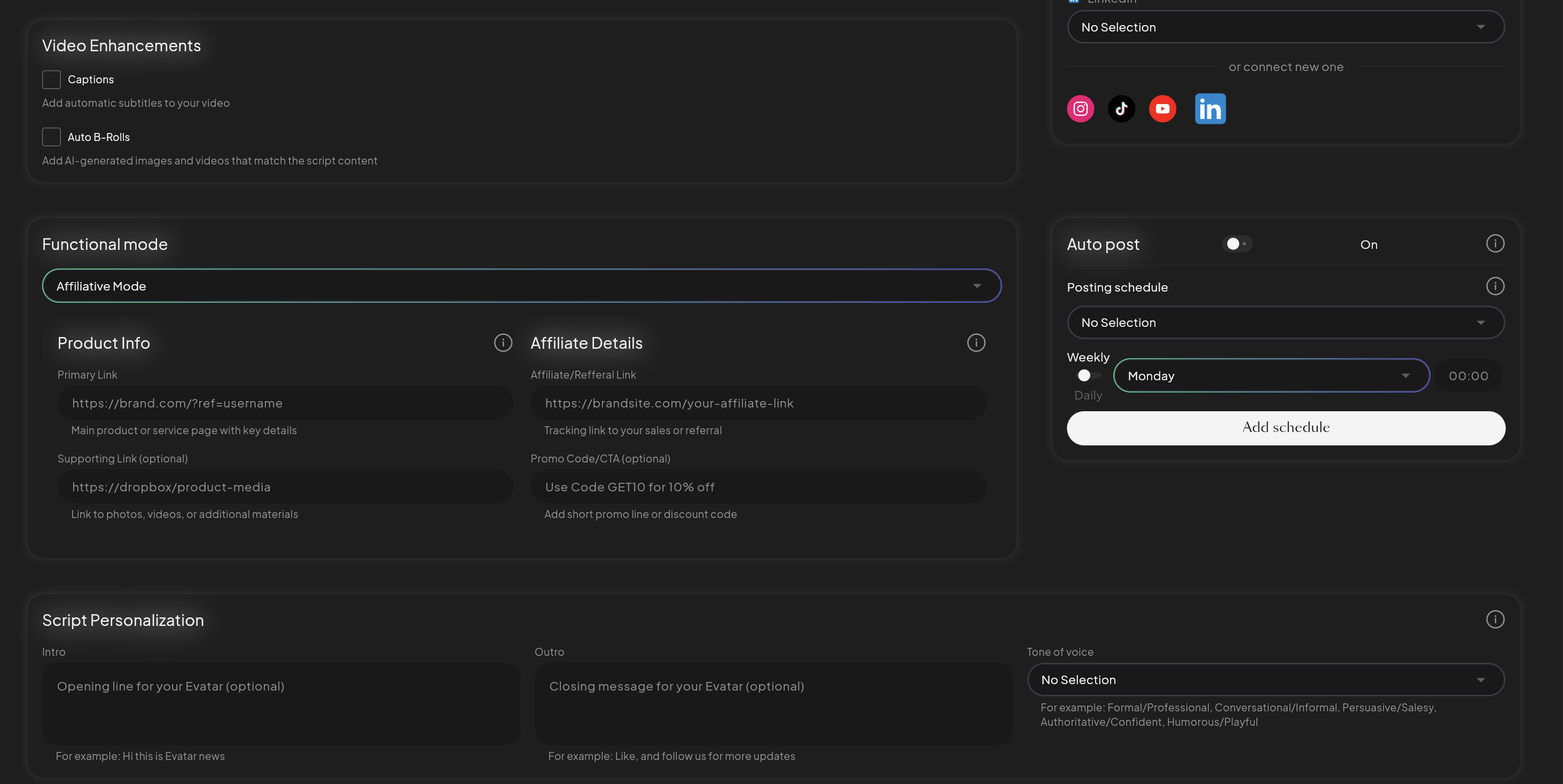Open the Tone of voice dropdown
This screenshot has width=1563, height=784.
(x=1265, y=680)
